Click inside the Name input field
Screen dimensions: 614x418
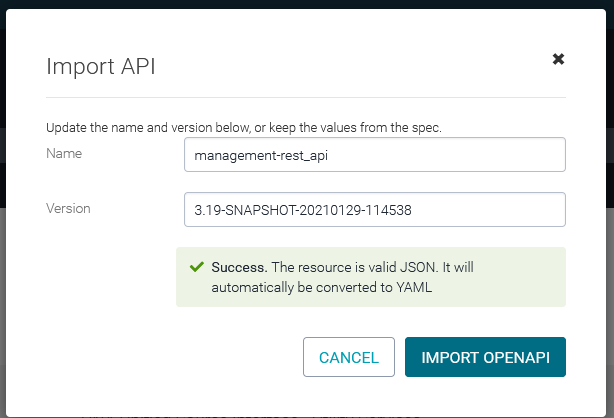tap(375, 155)
